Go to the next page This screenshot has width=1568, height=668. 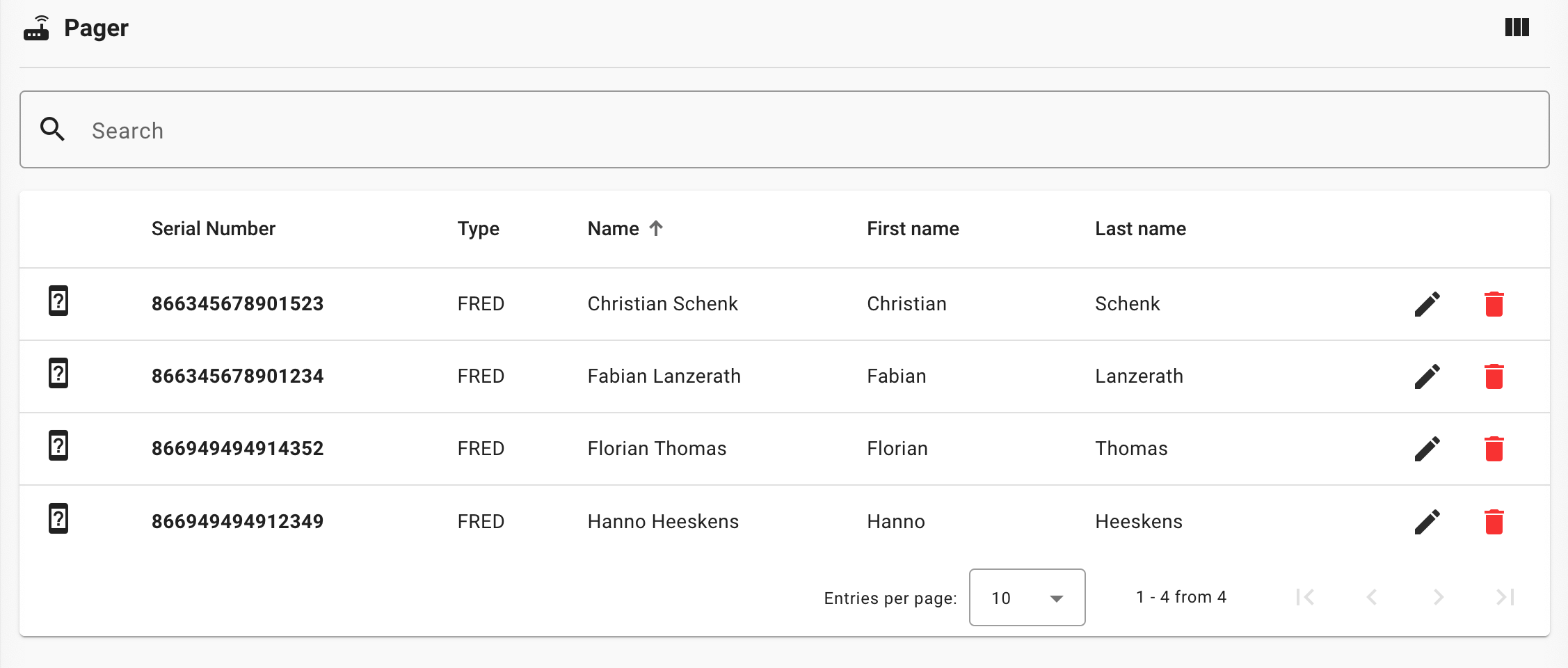pos(1439,597)
